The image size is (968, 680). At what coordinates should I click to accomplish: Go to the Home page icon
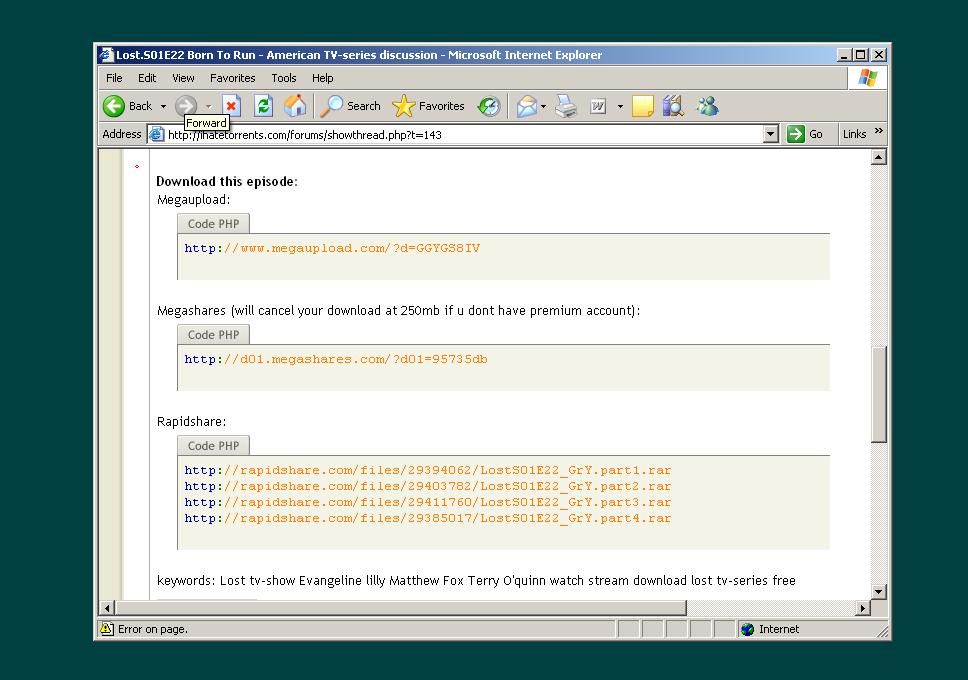(x=295, y=106)
